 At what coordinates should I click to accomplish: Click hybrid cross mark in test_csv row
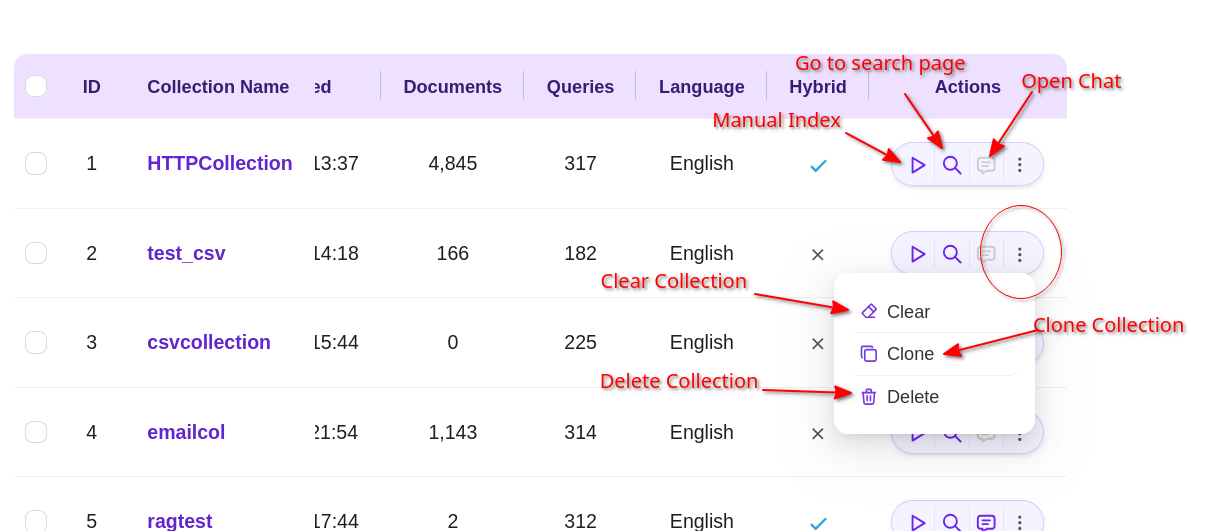[818, 254]
